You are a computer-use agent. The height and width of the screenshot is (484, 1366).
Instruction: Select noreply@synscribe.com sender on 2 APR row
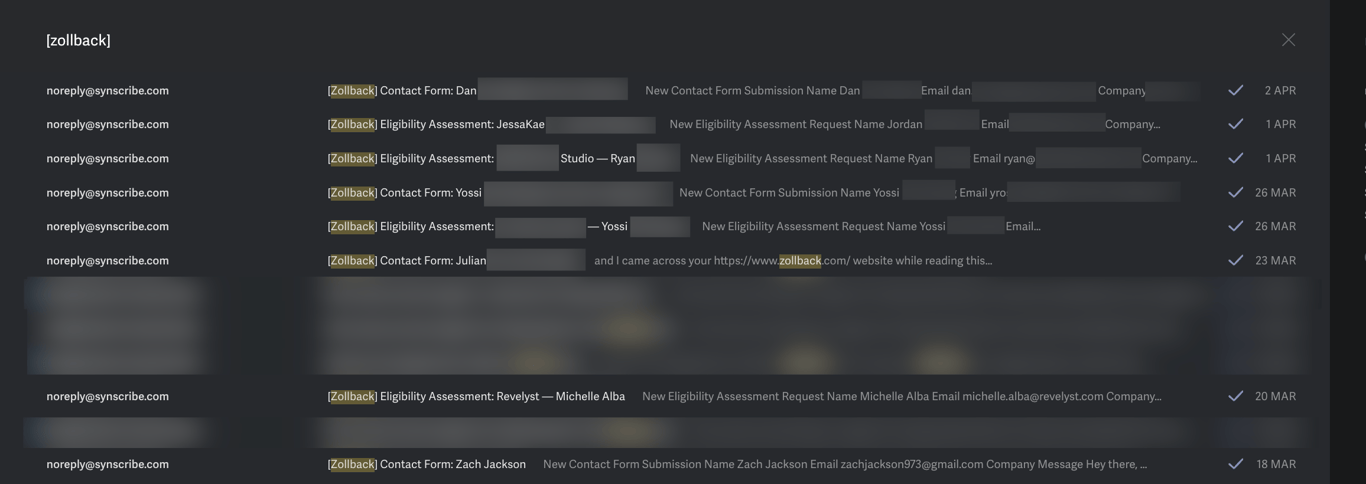(107, 90)
